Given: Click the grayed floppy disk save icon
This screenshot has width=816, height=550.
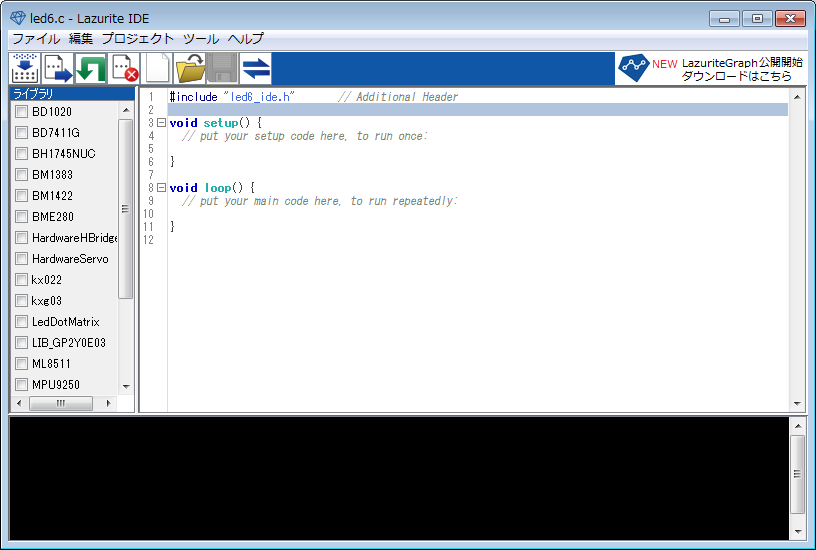Looking at the screenshot, I should 223,68.
